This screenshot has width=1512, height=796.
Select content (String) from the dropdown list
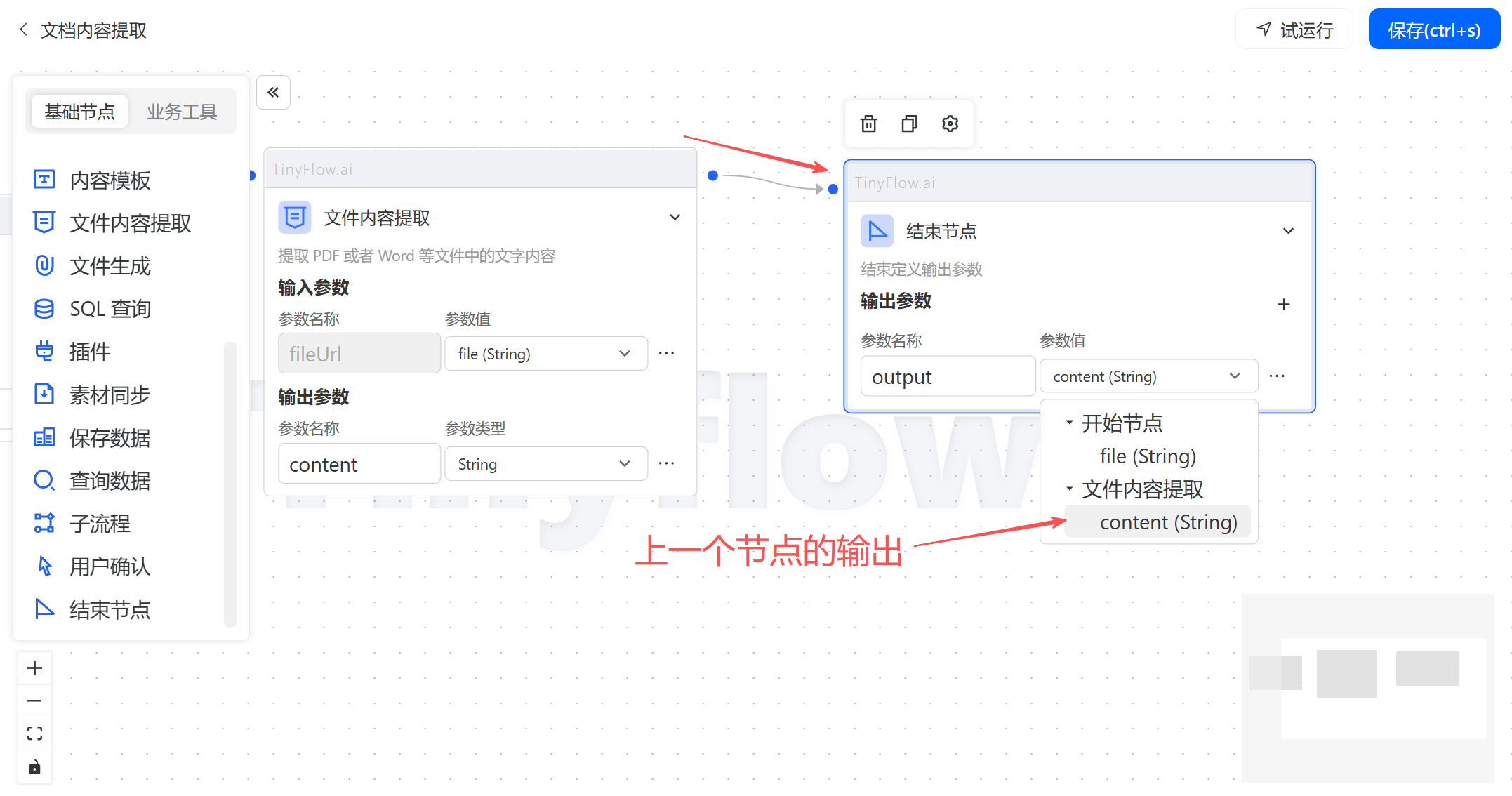tap(1167, 522)
